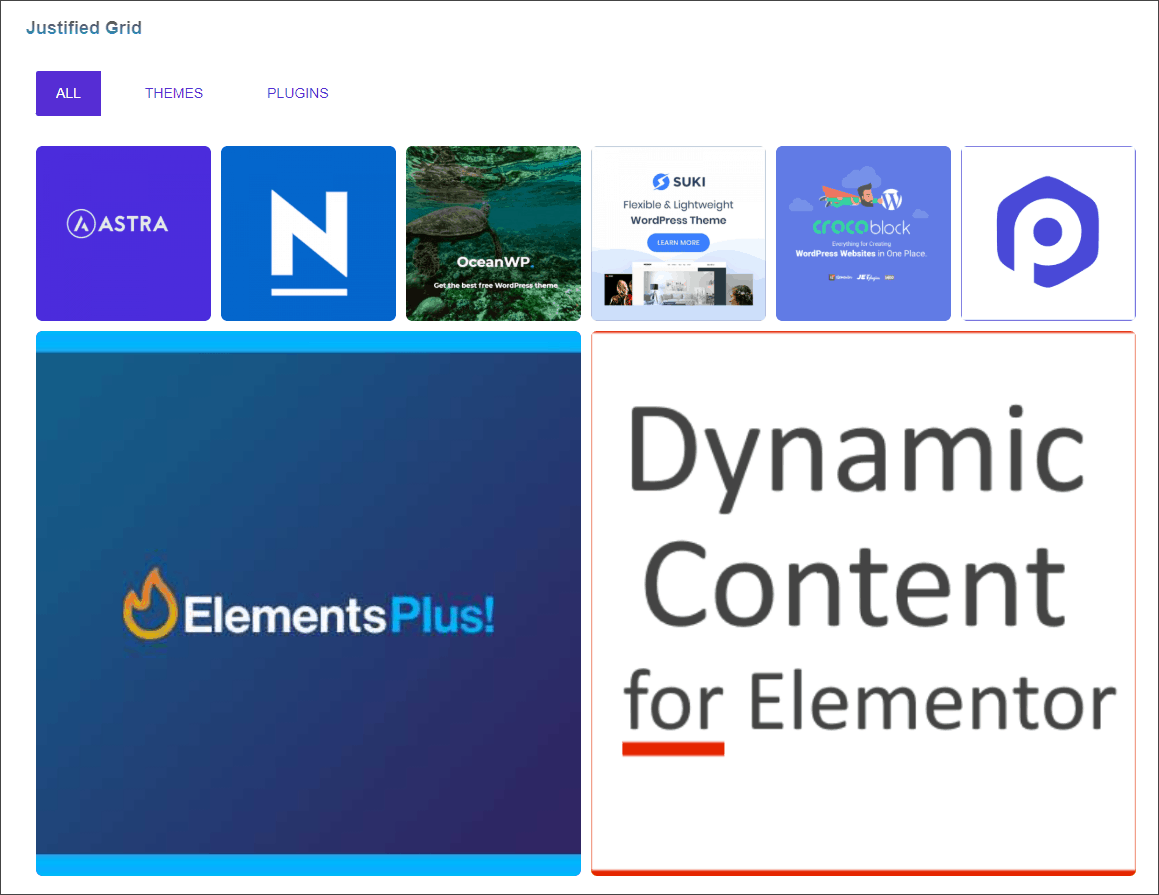
Task: Open the Suki WordPress theme thumbnail
Action: click(x=679, y=234)
